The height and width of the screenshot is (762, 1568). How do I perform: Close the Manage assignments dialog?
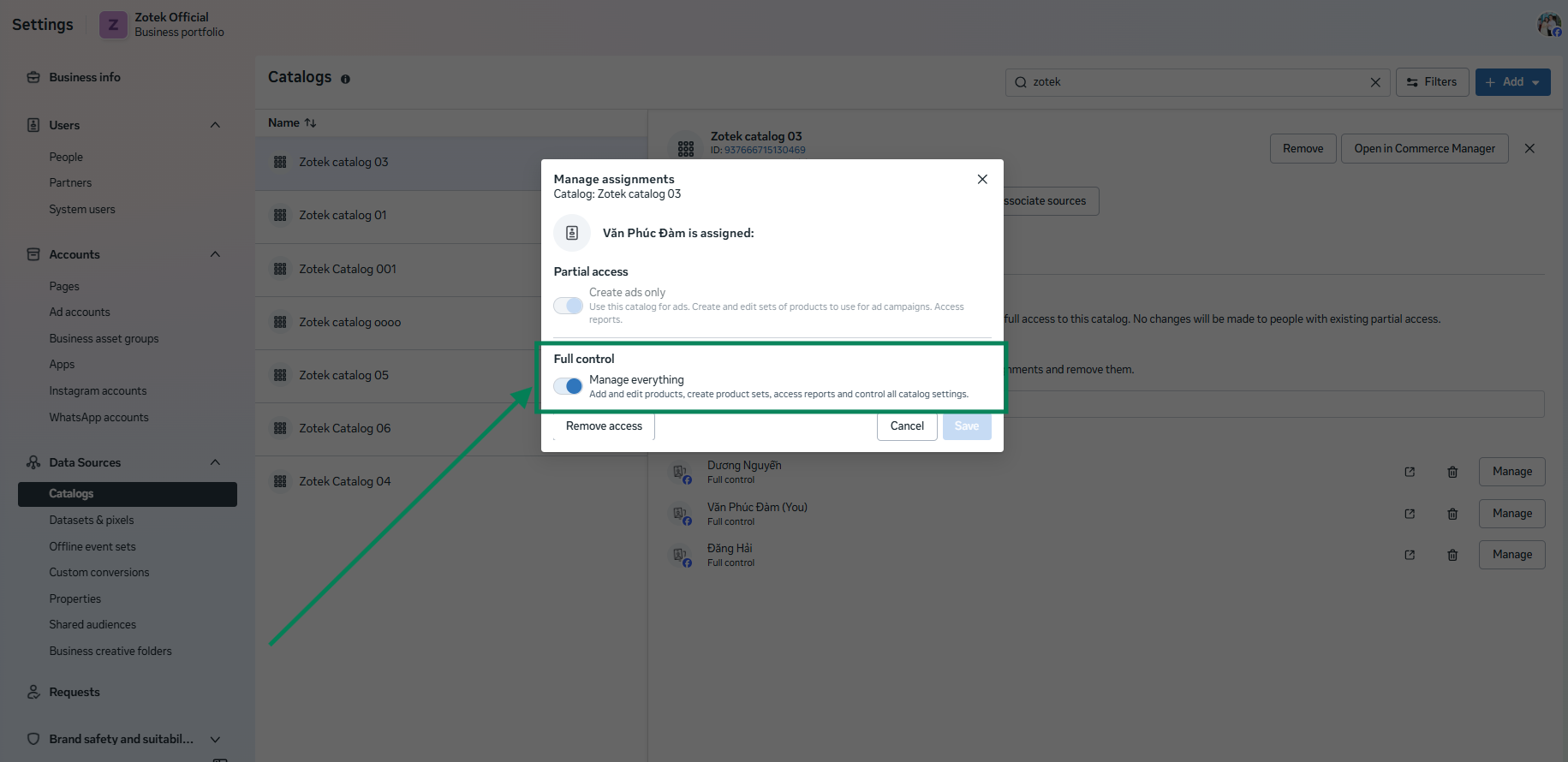point(982,179)
